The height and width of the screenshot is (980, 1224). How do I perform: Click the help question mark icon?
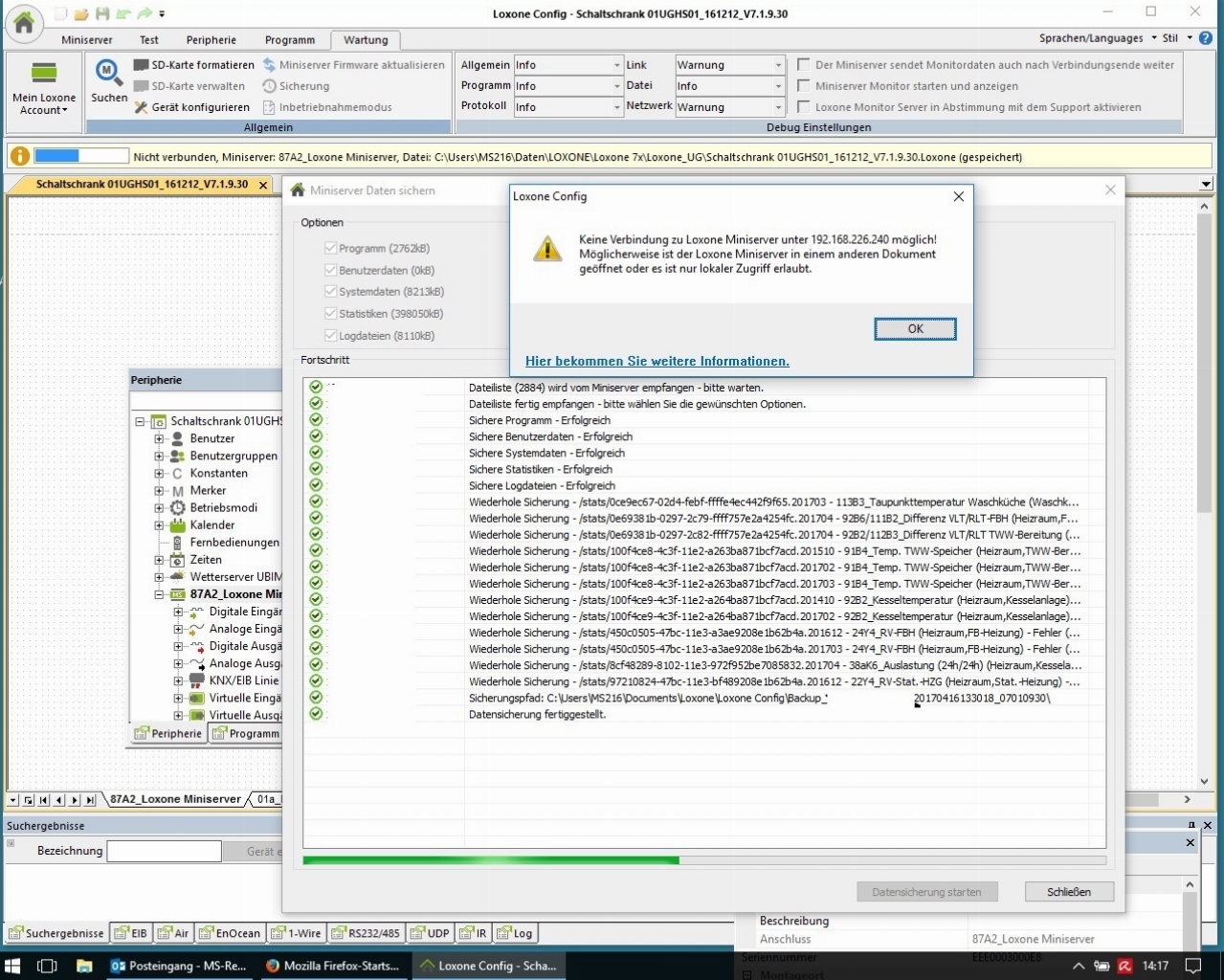click(1206, 38)
